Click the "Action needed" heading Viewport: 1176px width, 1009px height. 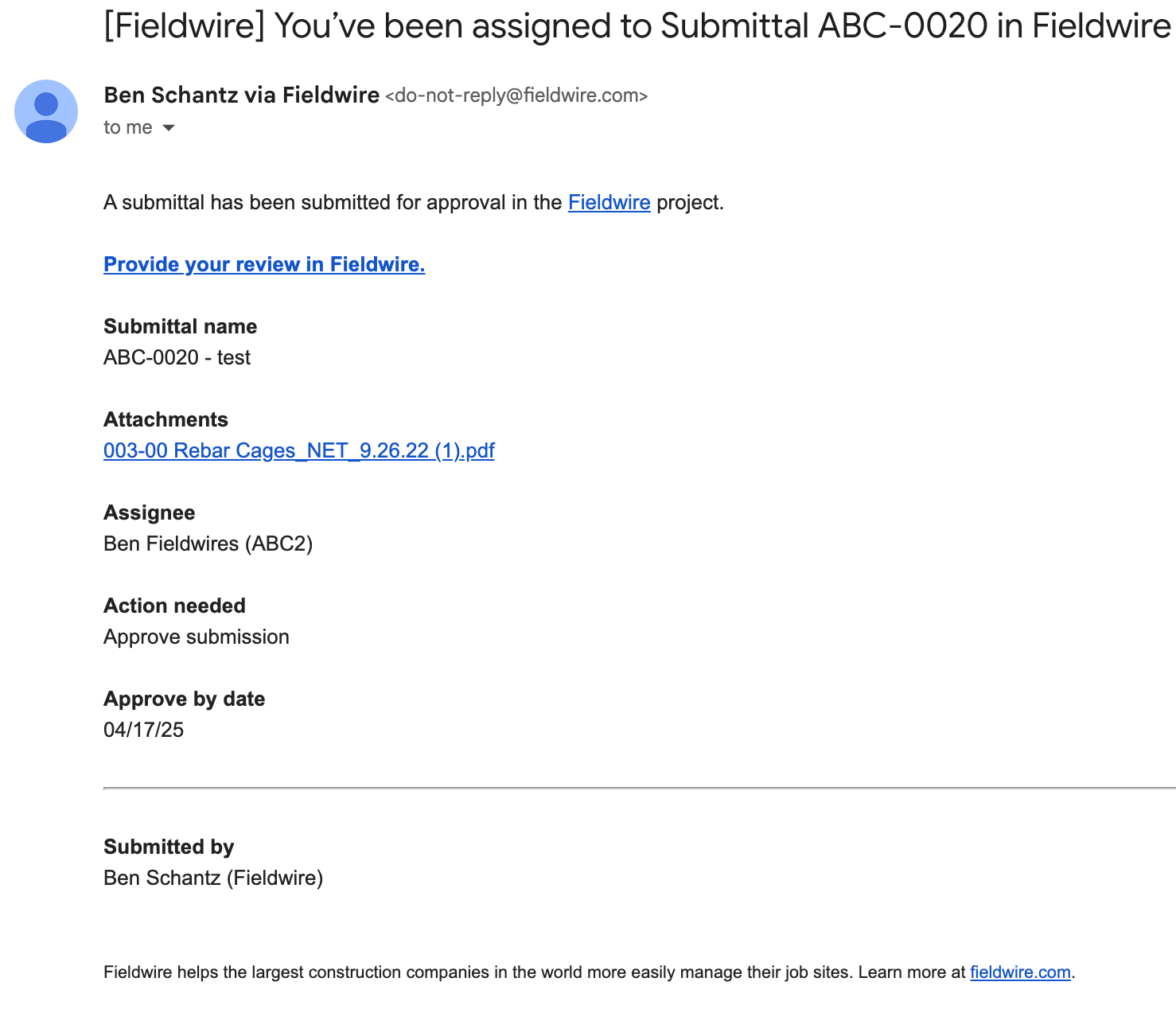pyautogui.click(x=174, y=606)
